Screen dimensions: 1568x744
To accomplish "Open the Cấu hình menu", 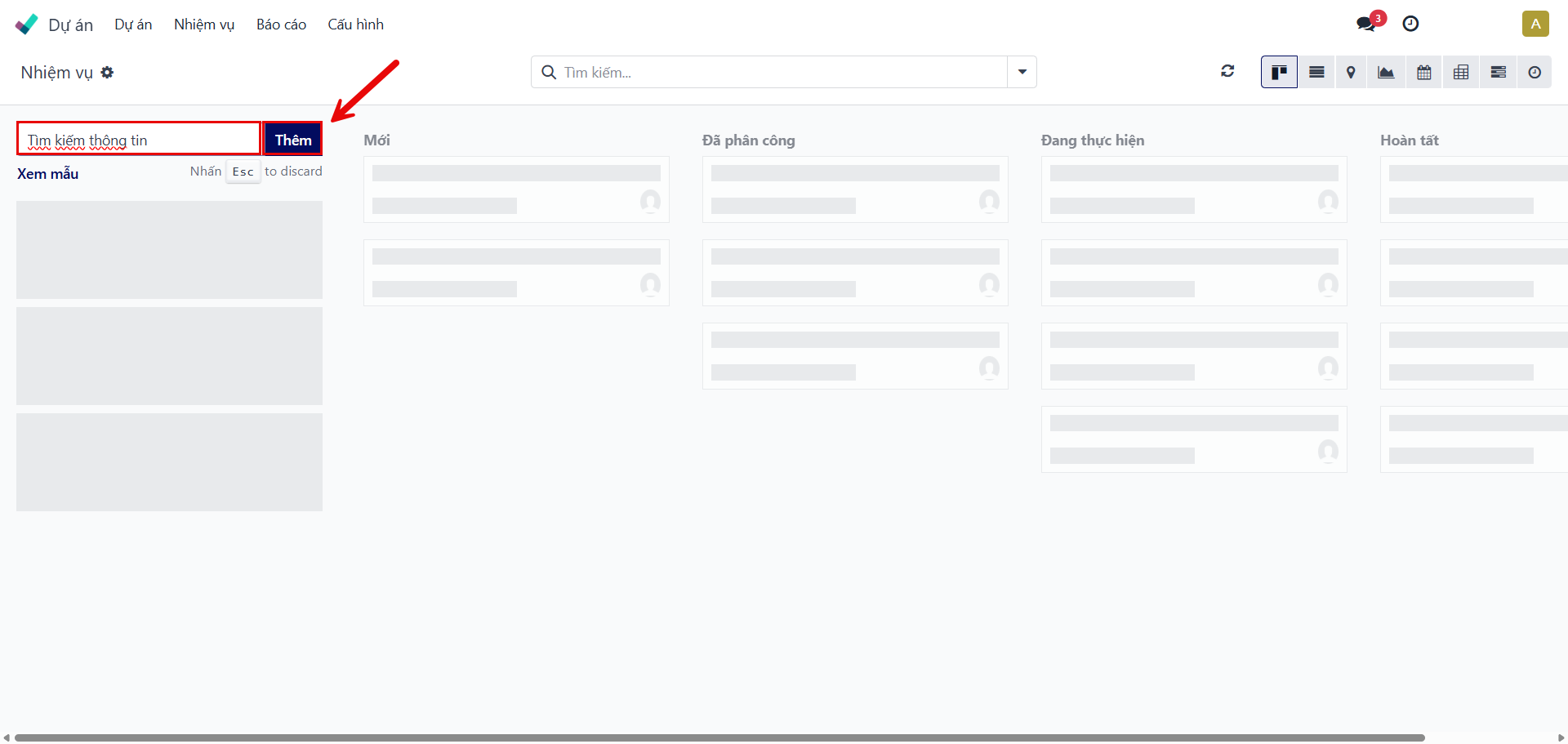I will click(x=355, y=25).
